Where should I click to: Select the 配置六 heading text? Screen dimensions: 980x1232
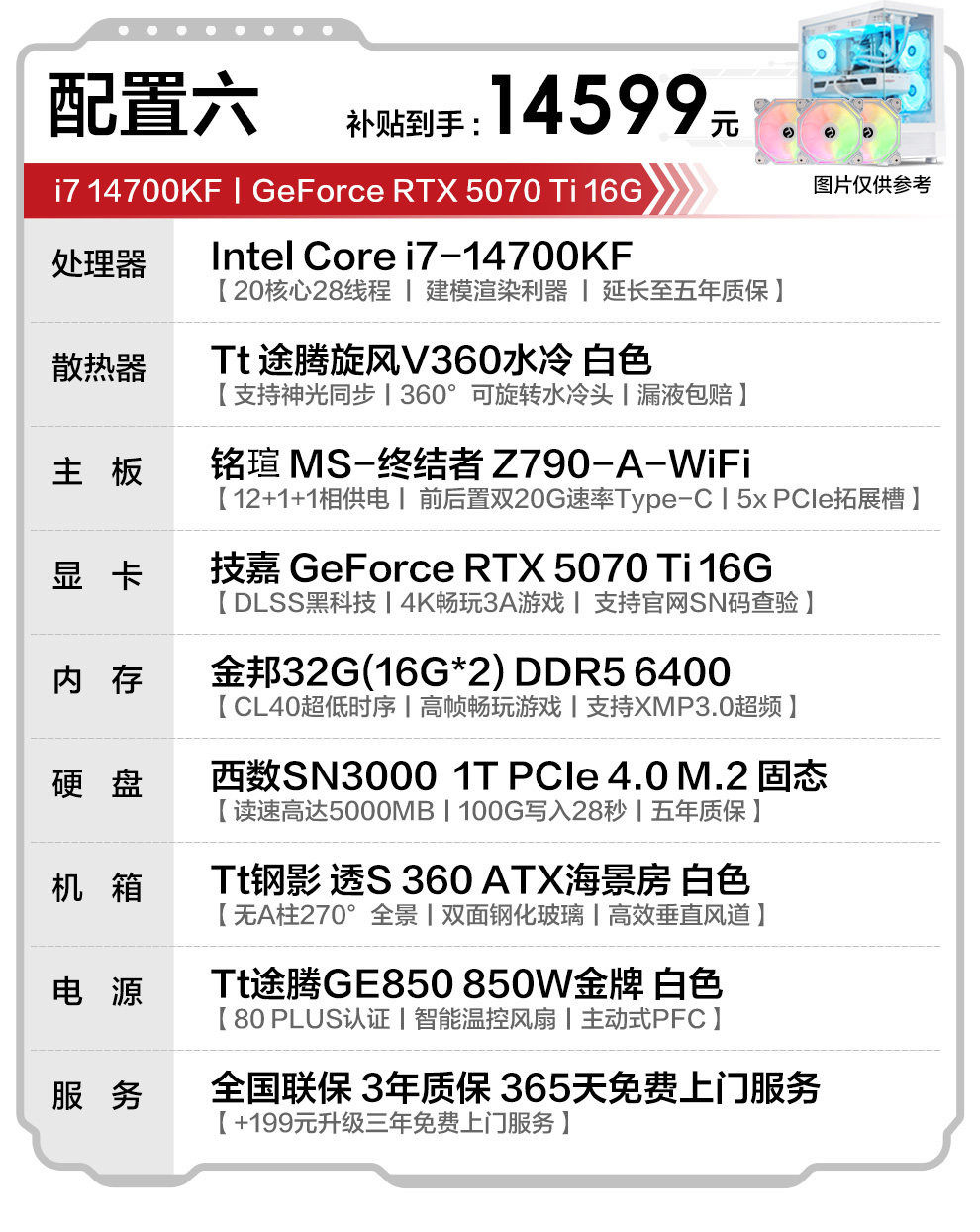(153, 106)
